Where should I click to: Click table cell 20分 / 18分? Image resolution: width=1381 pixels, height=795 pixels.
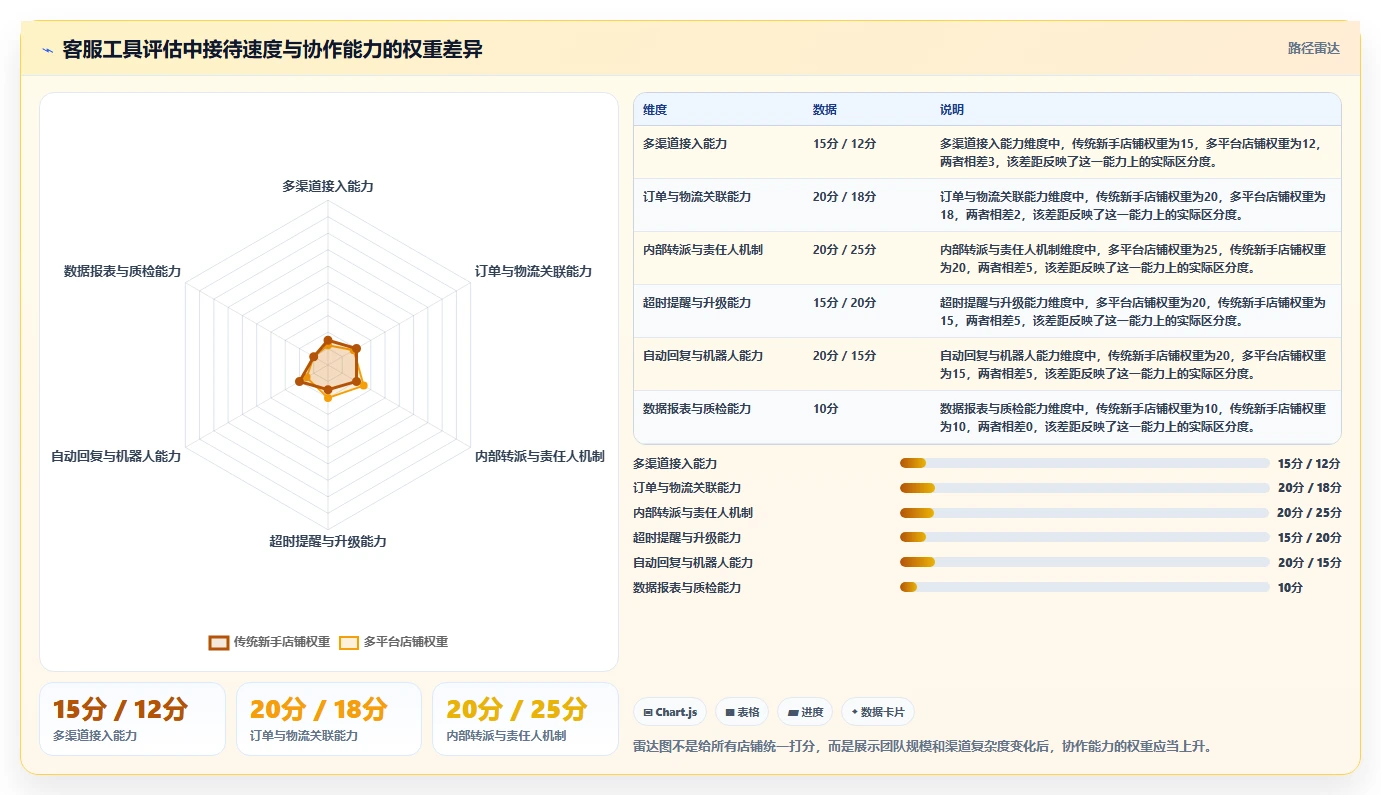[x=844, y=197]
